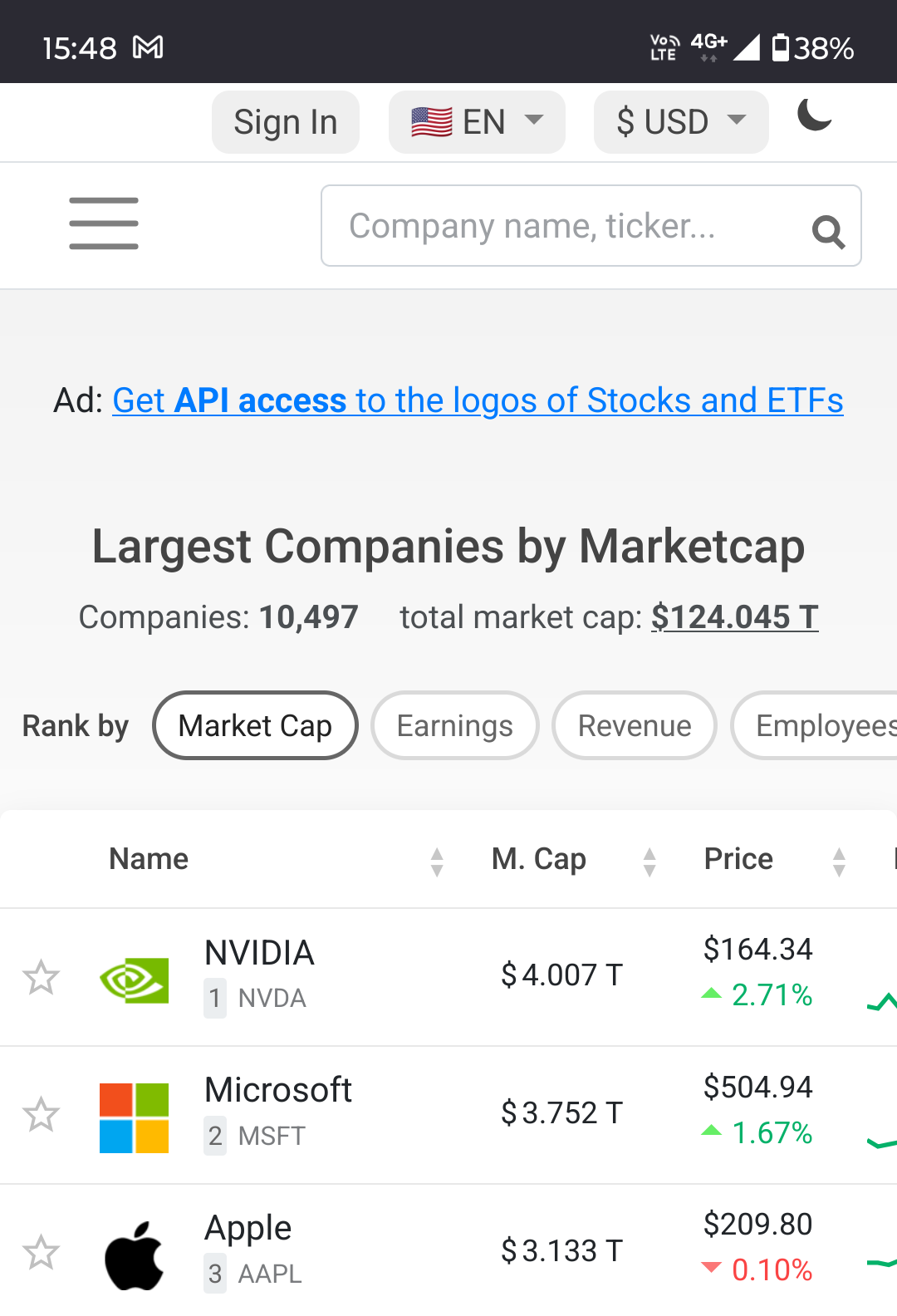This screenshot has width=897, height=1316.
Task: Open the Gmail notification icon in status bar
Action: coord(148,47)
